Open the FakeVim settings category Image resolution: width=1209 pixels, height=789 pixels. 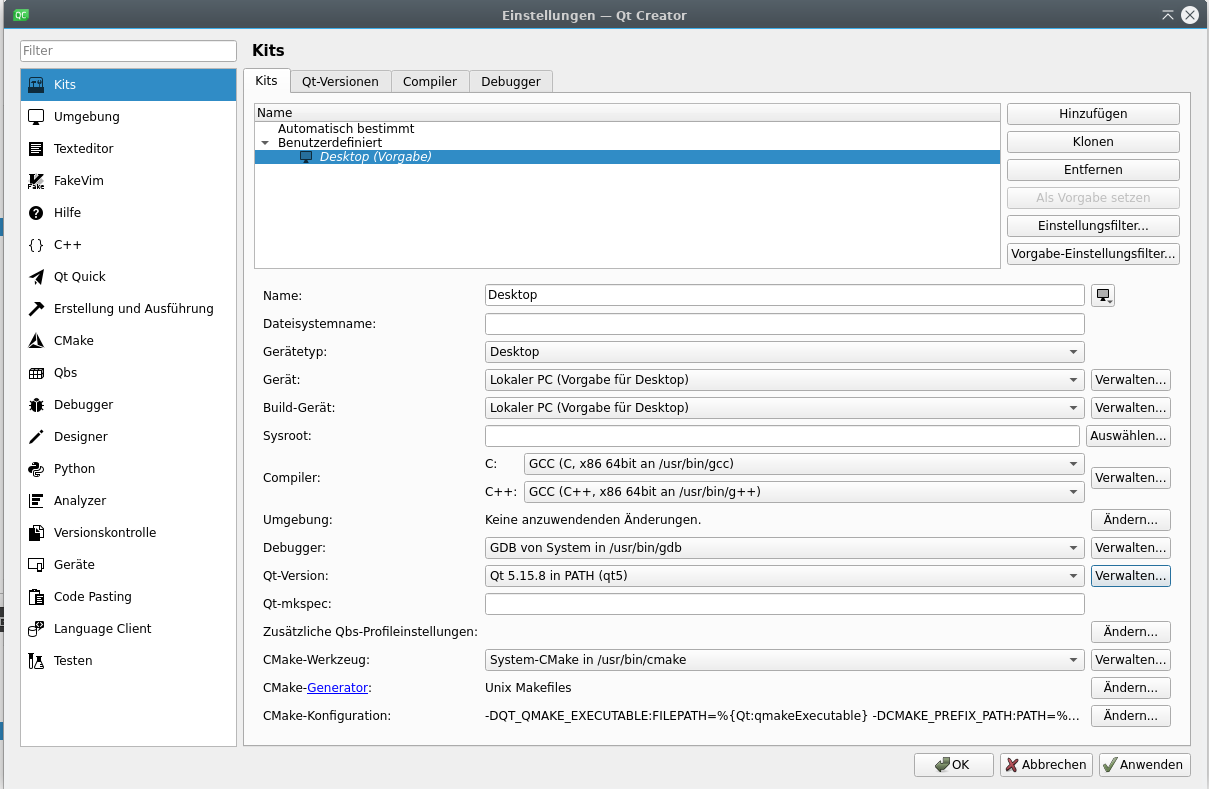pyautogui.click(x=78, y=181)
